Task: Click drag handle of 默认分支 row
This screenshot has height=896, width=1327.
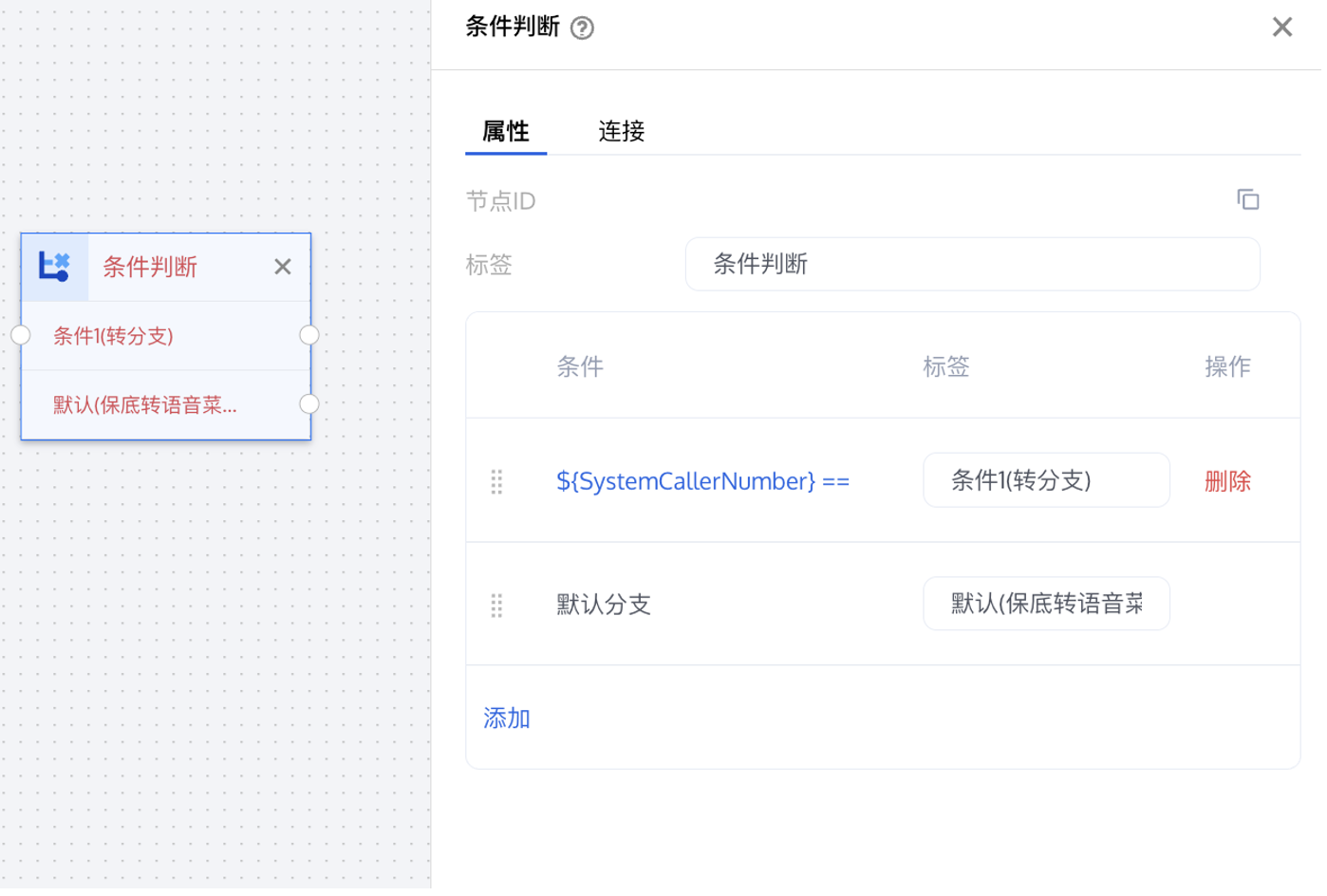Action: tap(496, 606)
